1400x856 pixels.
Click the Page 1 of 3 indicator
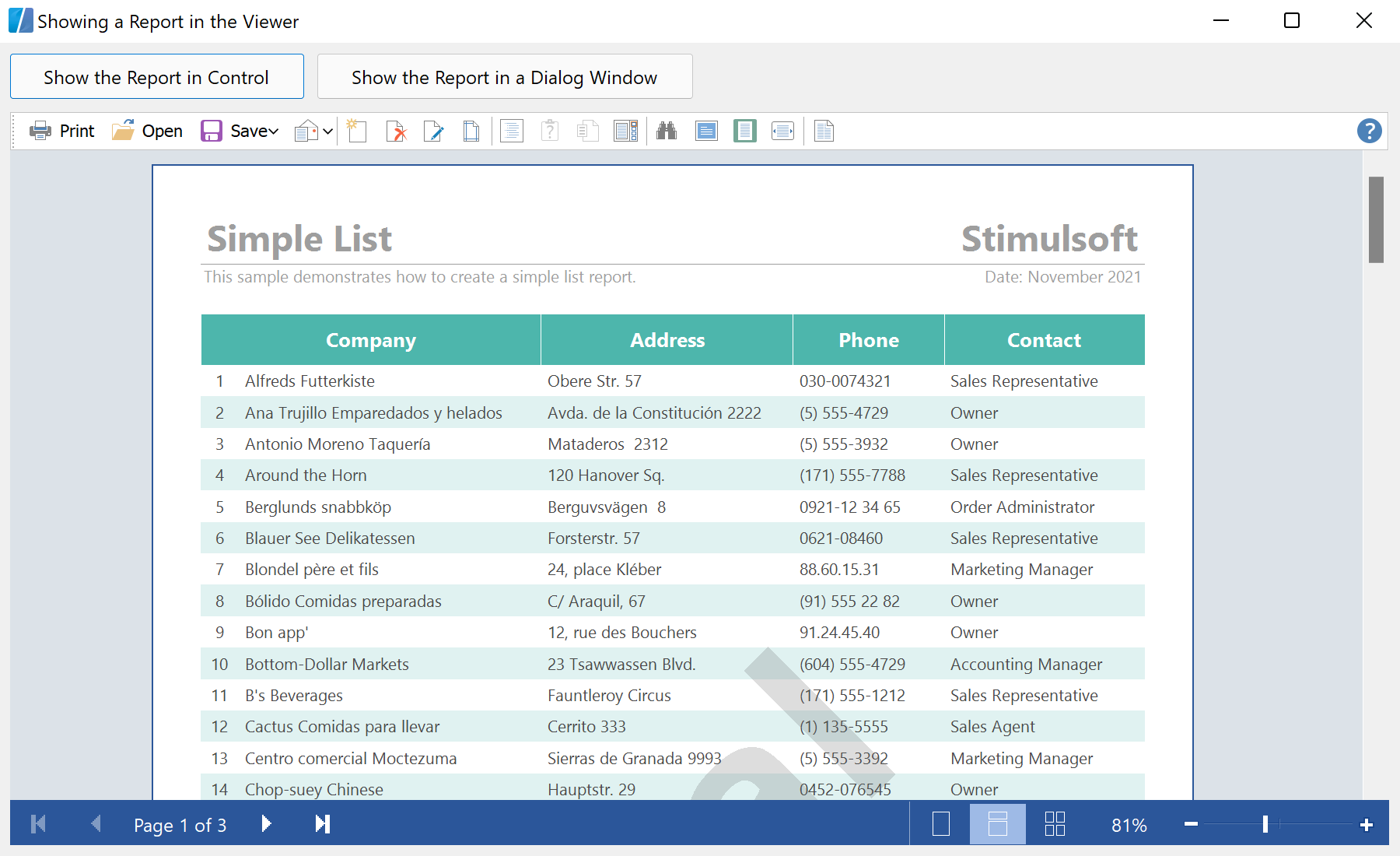(180, 825)
